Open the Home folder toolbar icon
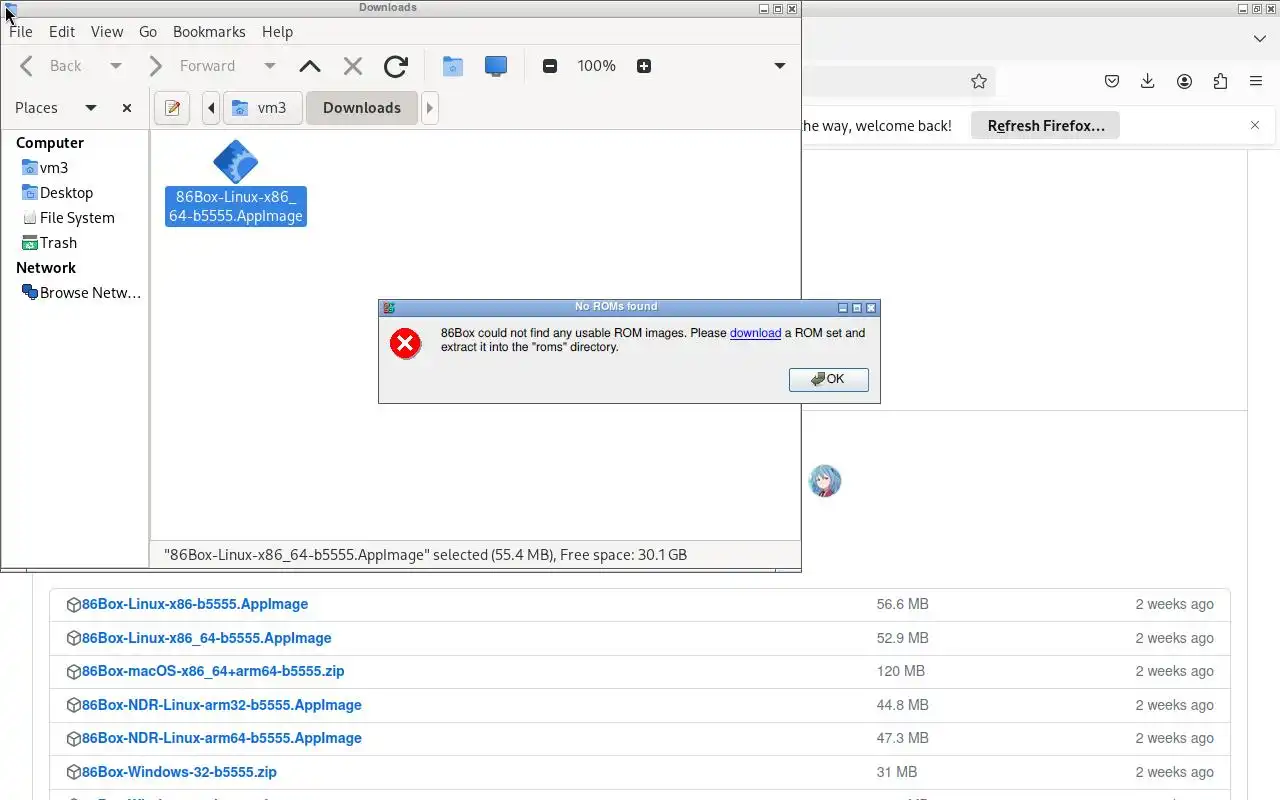Image resolution: width=1280 pixels, height=800 pixels. click(453, 66)
